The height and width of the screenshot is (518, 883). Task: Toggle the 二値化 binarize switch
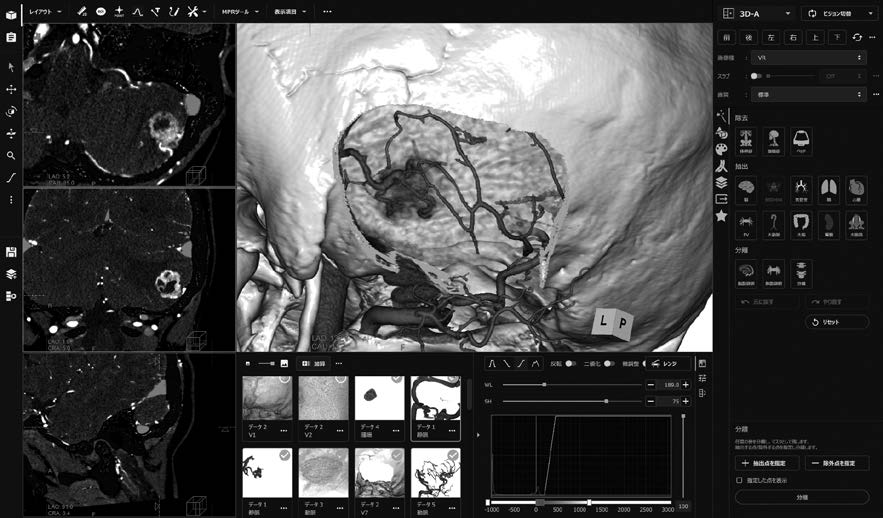coord(608,364)
